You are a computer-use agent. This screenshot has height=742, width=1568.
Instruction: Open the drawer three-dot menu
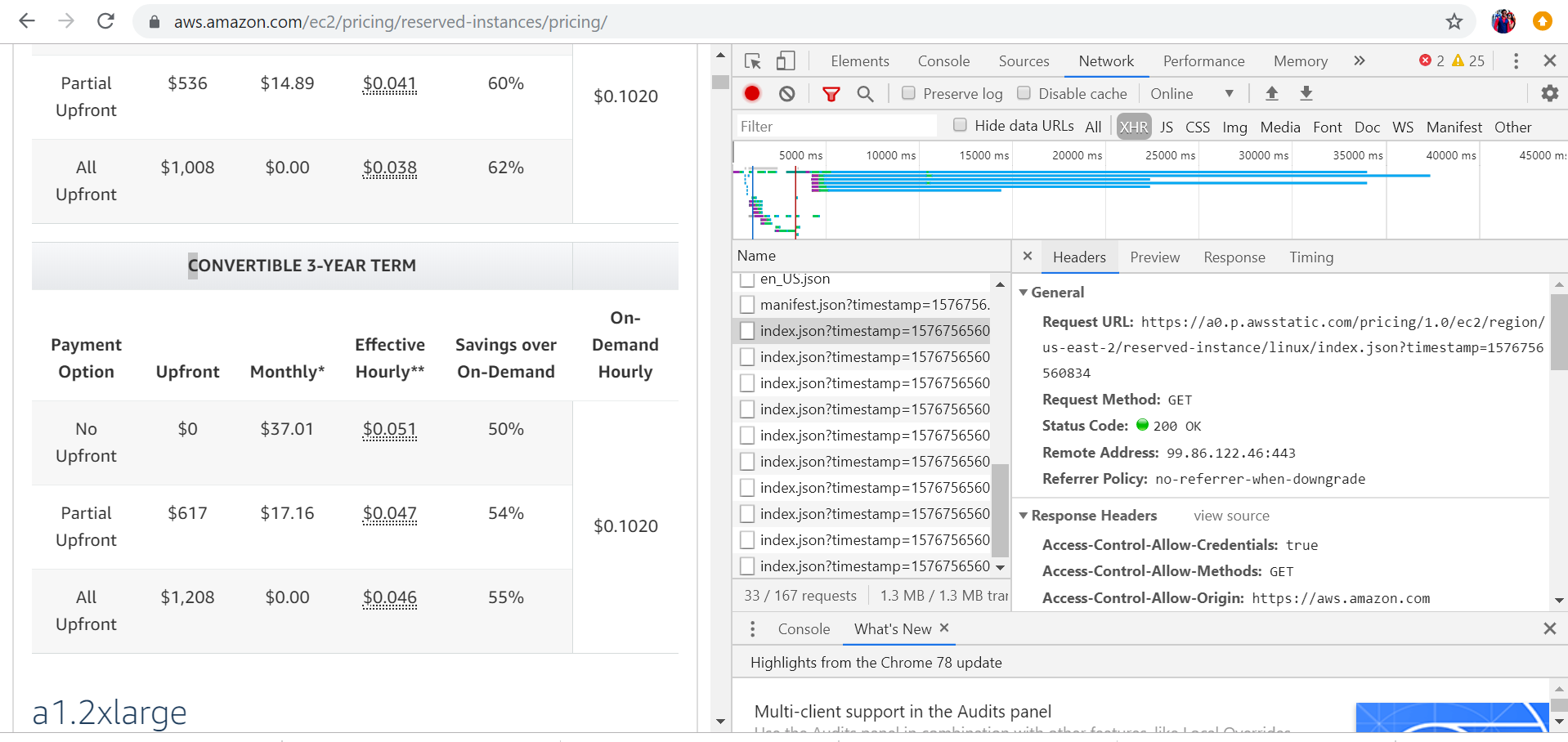coord(752,629)
